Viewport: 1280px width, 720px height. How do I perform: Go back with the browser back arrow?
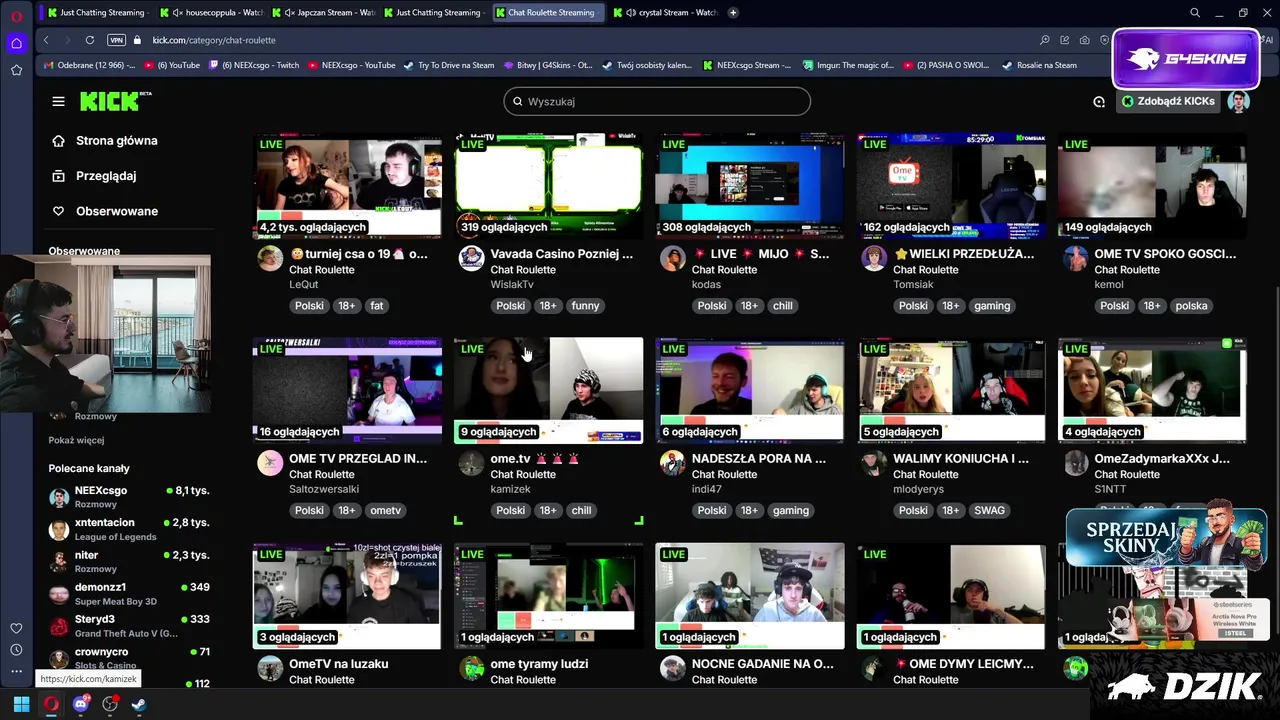(x=46, y=40)
